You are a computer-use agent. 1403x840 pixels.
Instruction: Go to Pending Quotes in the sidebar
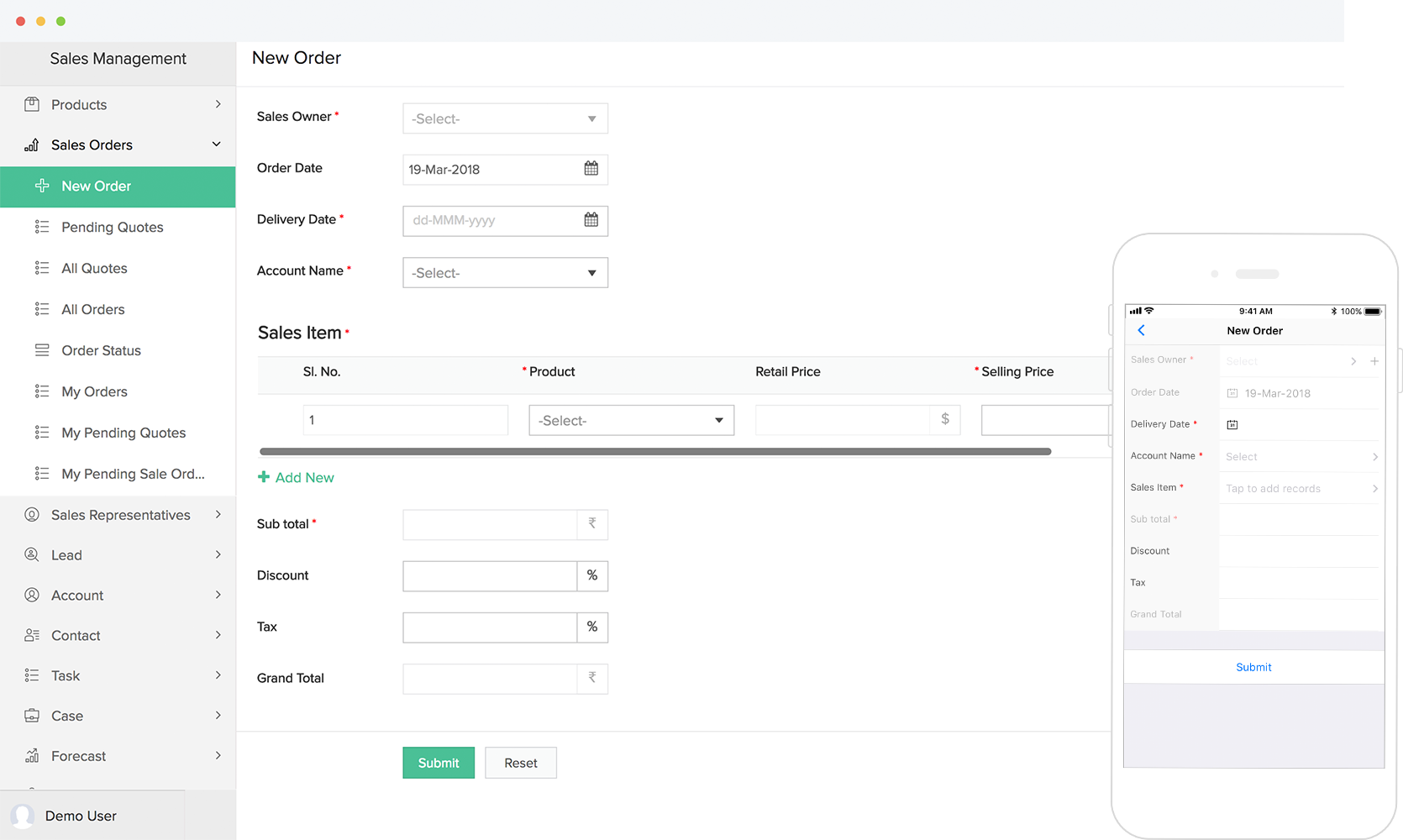pos(112,228)
